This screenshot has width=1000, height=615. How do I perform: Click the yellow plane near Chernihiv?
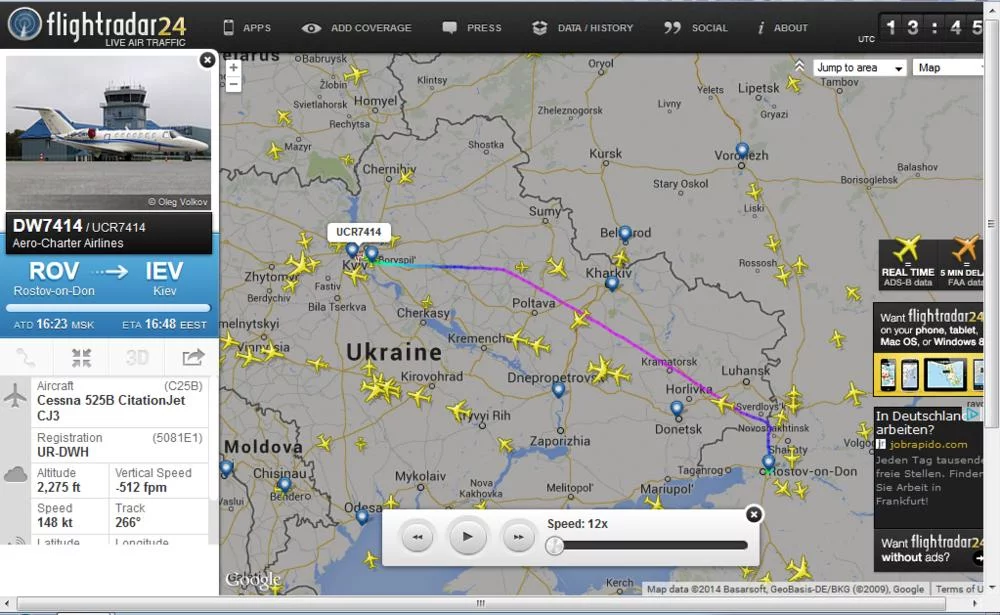pyautogui.click(x=406, y=176)
